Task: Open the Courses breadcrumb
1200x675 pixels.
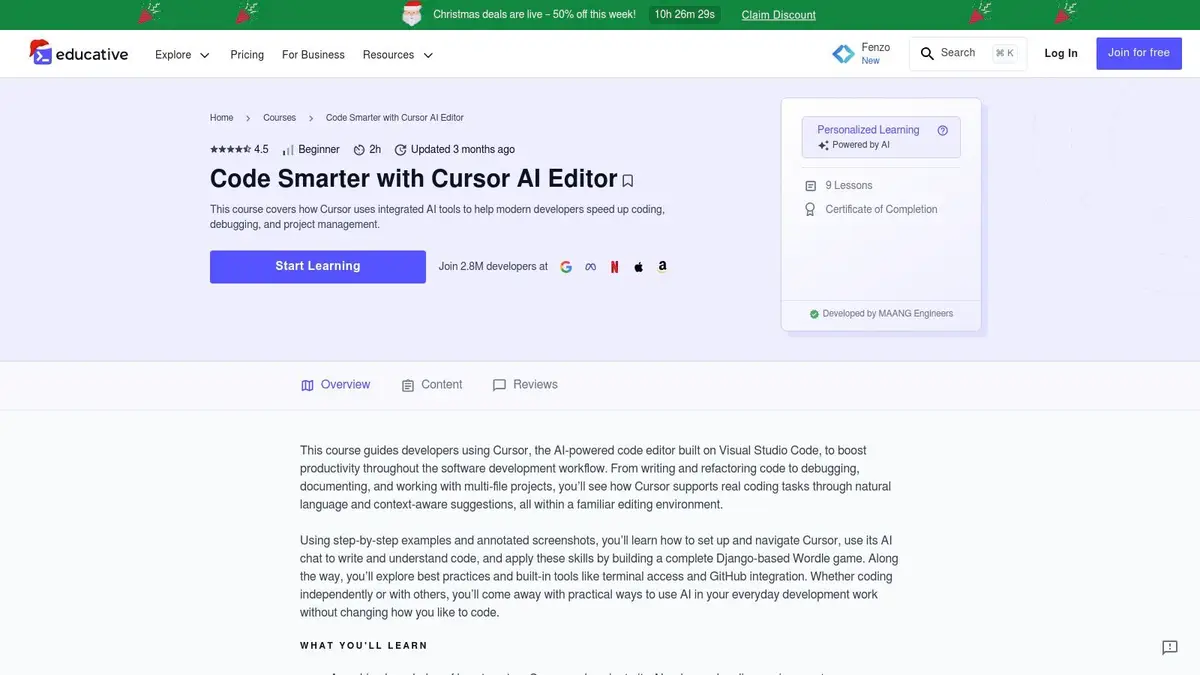Action: click(x=279, y=118)
